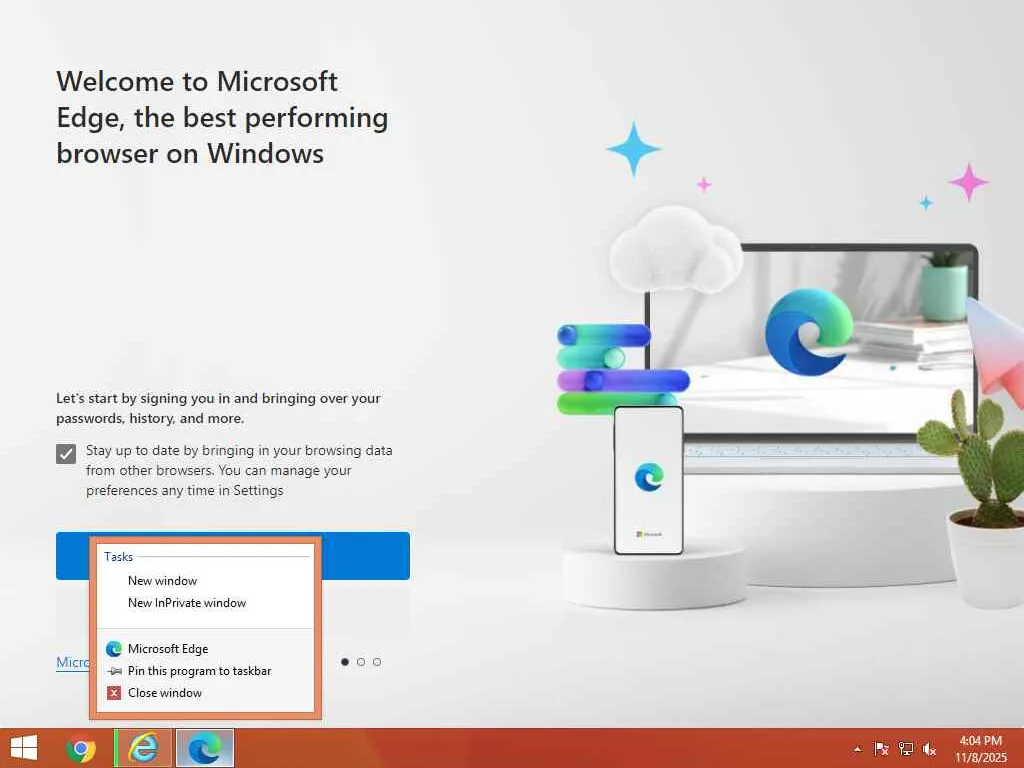Click the Tasks header in jump list

pos(118,556)
